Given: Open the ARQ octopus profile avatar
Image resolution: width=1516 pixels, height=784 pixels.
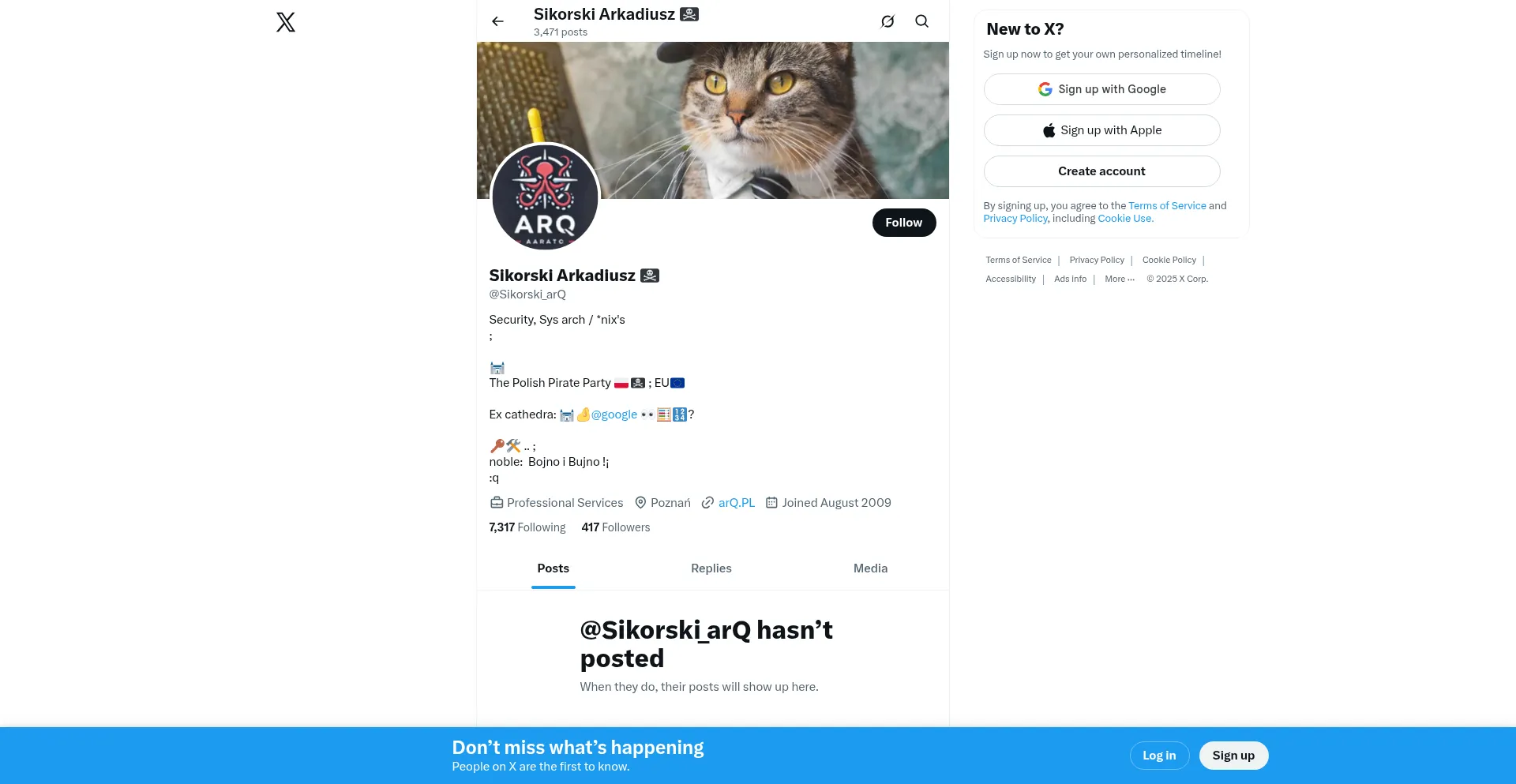Looking at the screenshot, I should click(x=545, y=197).
